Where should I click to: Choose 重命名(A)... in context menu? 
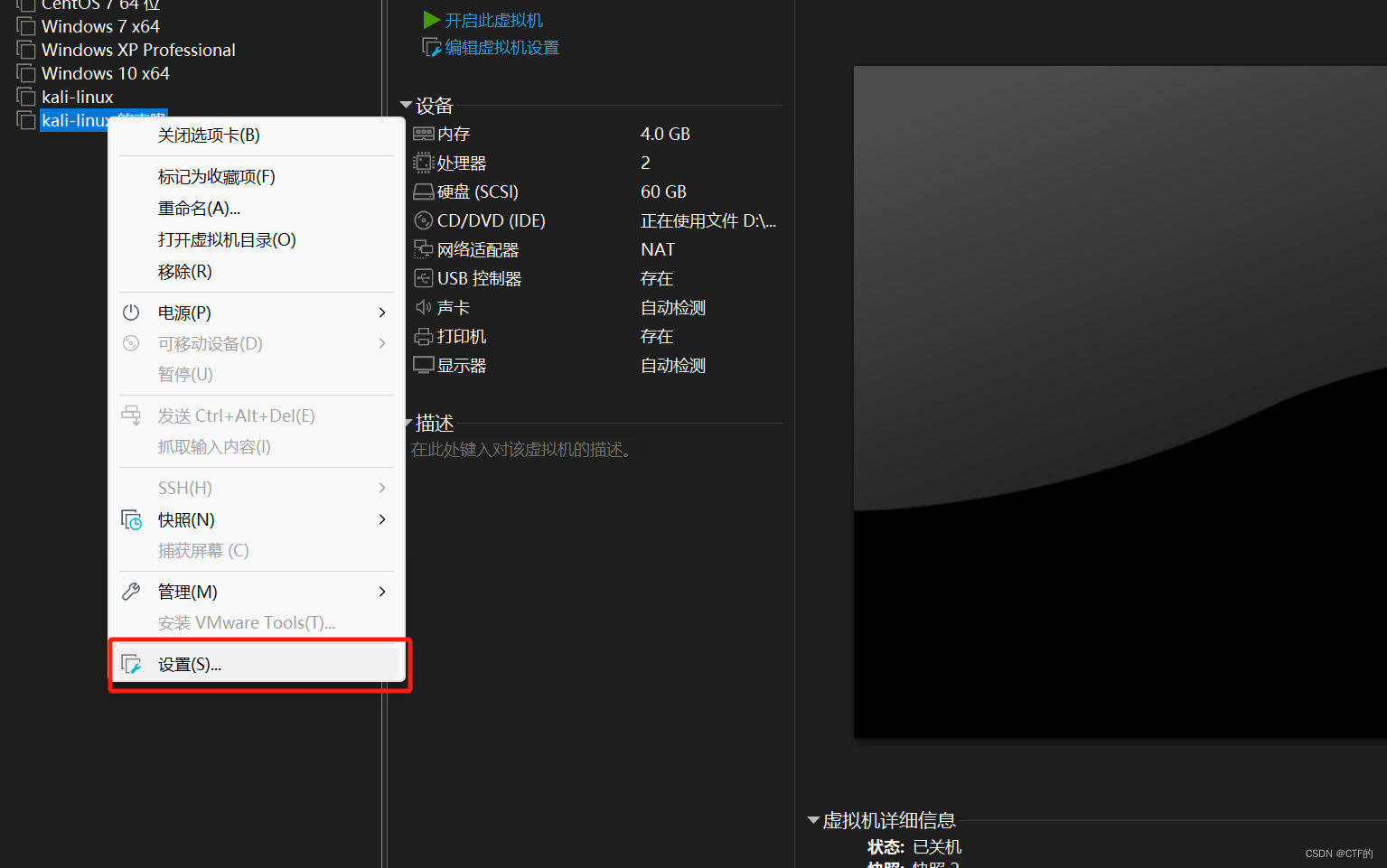pos(200,209)
